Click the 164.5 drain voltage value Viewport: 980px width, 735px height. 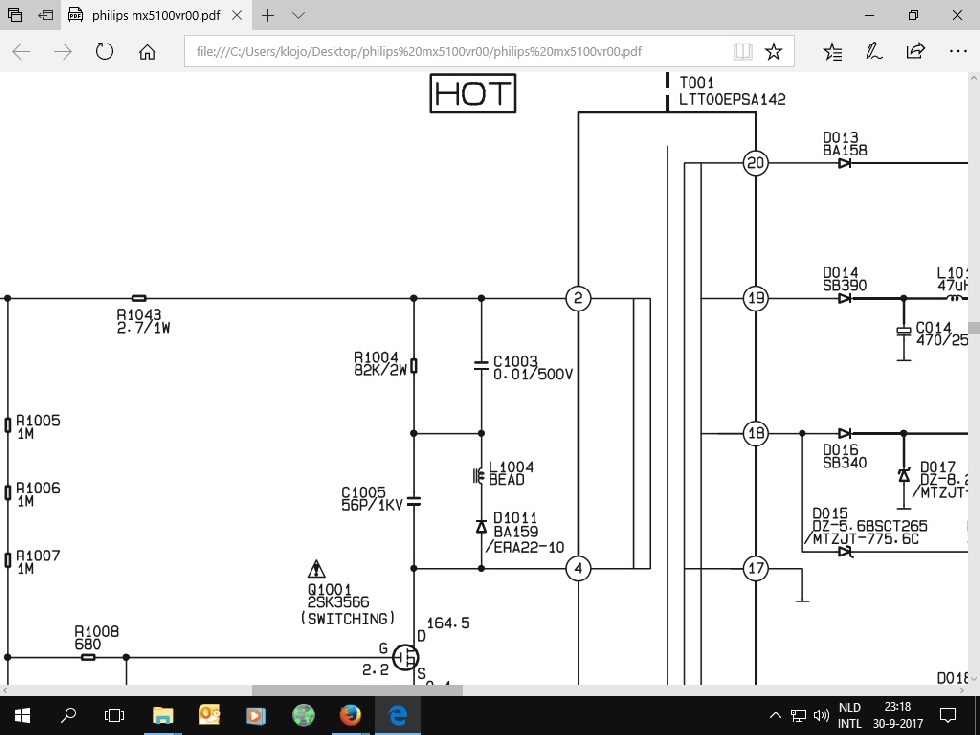tap(448, 623)
